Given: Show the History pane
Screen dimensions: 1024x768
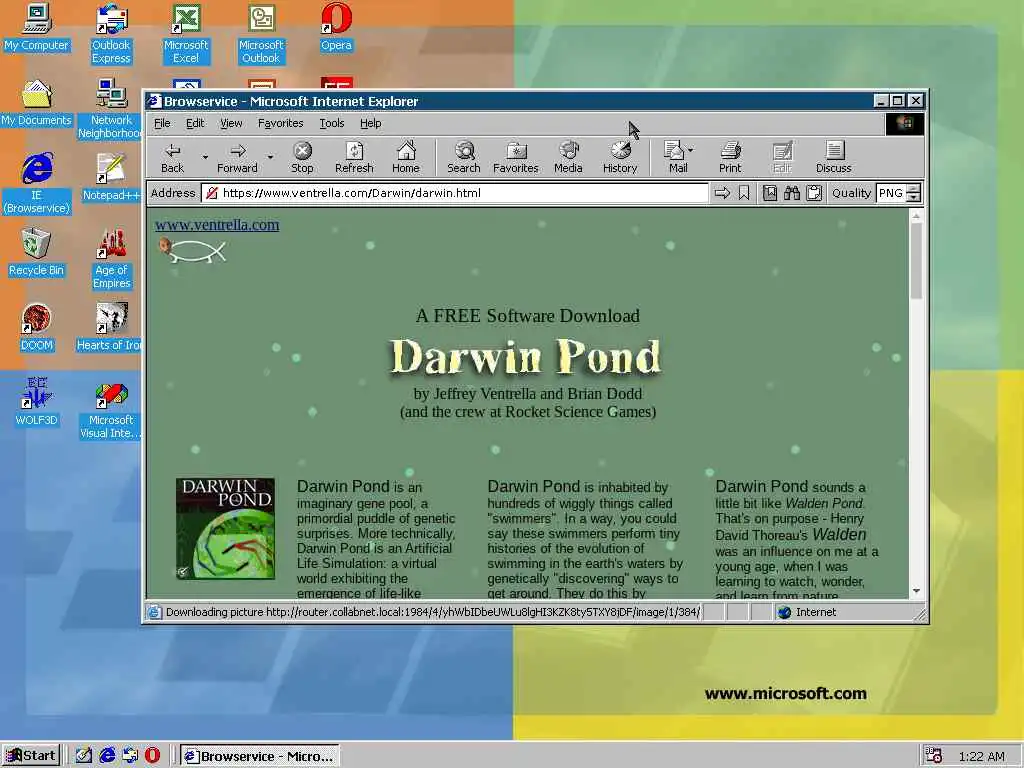Looking at the screenshot, I should click(x=620, y=157).
